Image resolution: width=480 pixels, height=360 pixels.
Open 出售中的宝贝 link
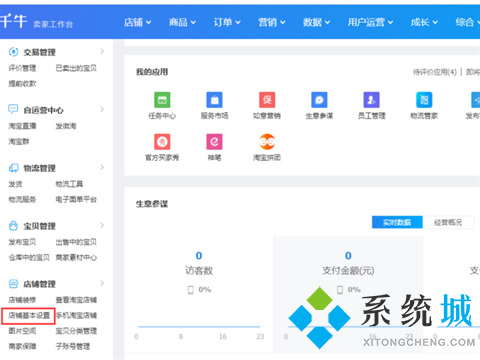(x=76, y=242)
